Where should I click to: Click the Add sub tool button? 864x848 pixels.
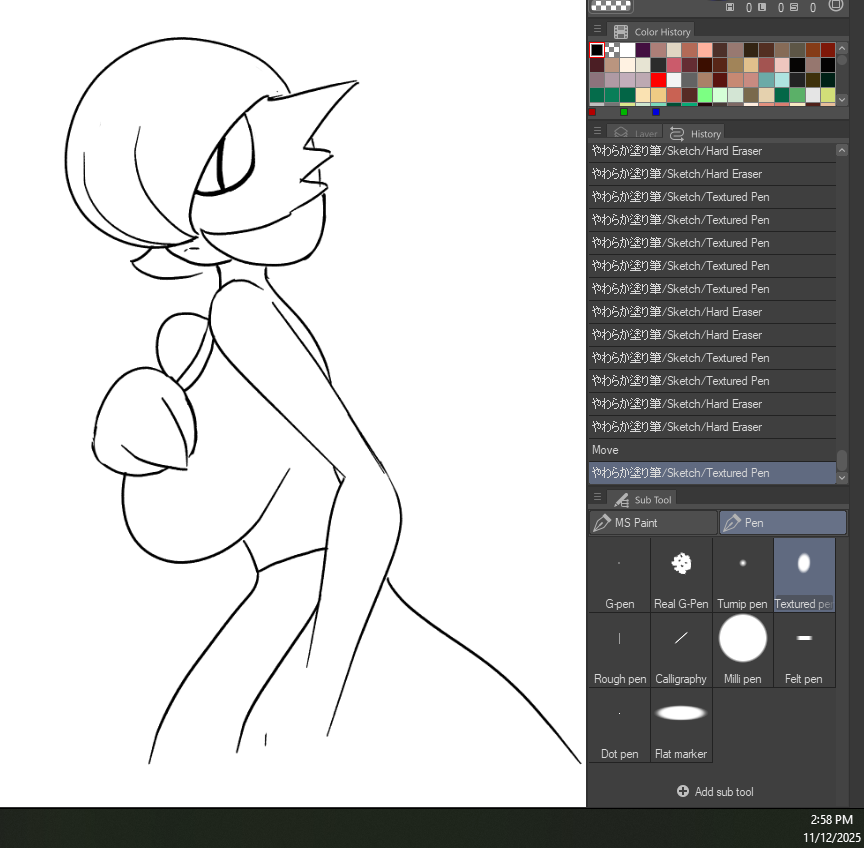pyautogui.click(x=715, y=791)
